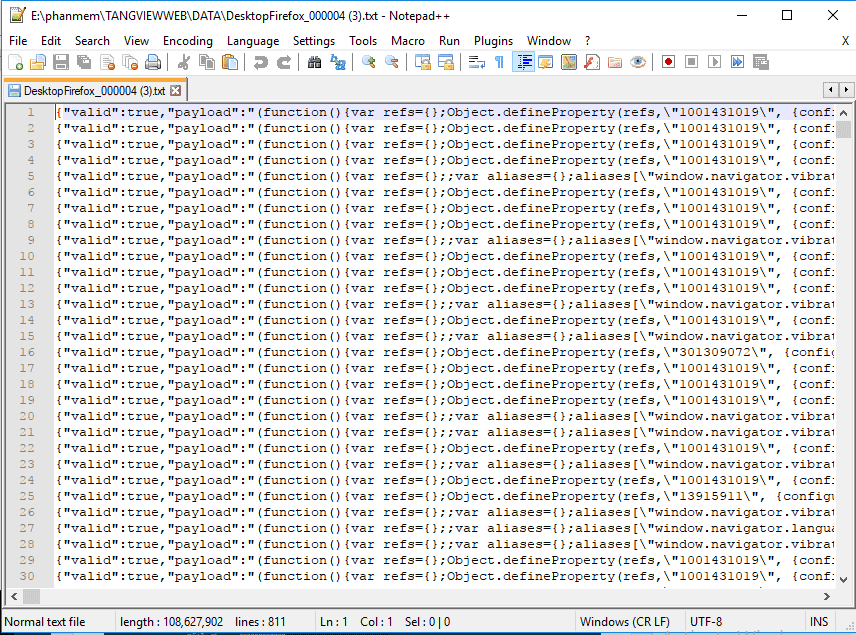The width and height of the screenshot is (856, 635).
Task: Click the Print toolbar icon
Action: point(153,63)
